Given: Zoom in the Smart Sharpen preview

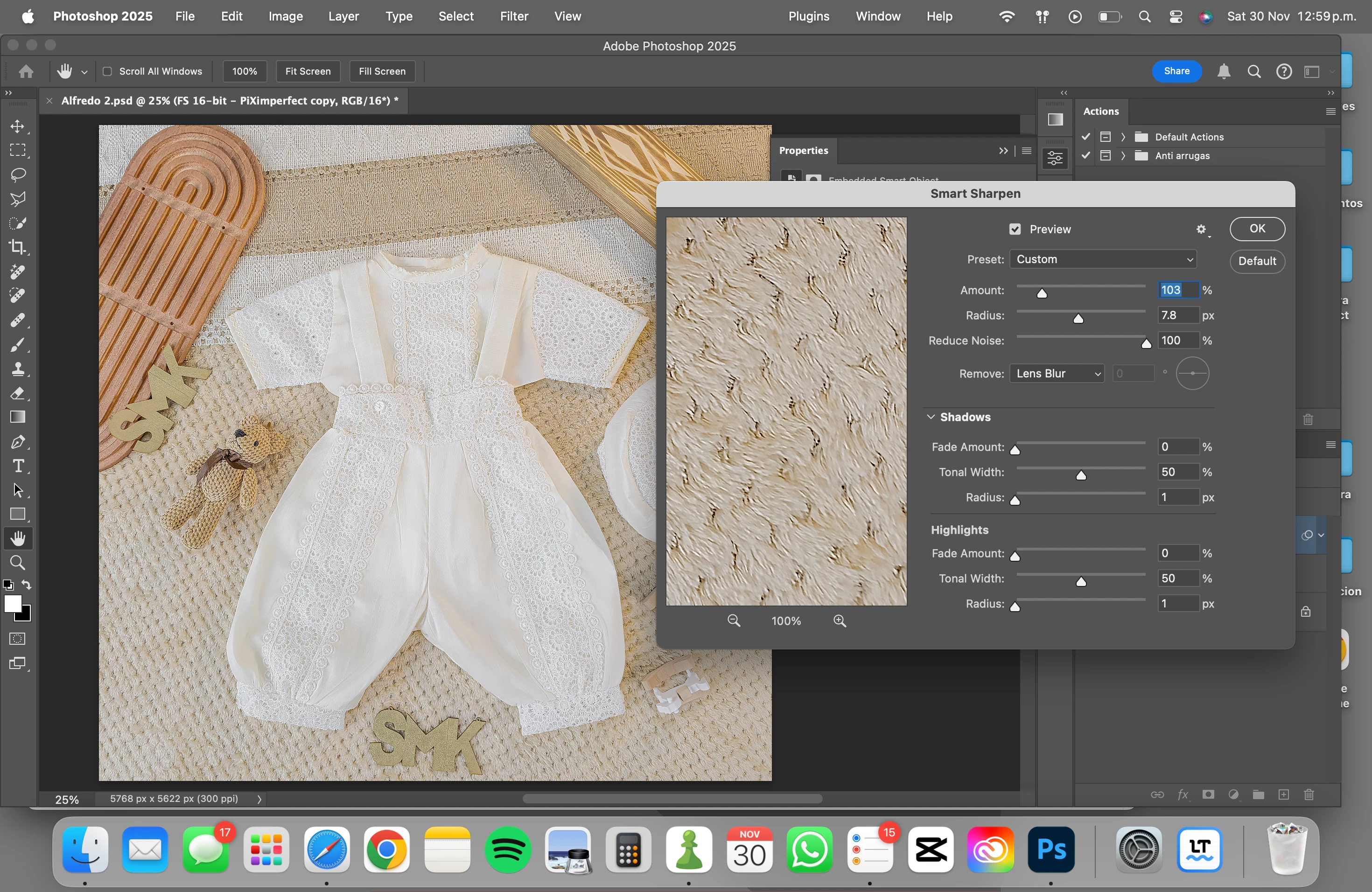Looking at the screenshot, I should click(x=840, y=620).
